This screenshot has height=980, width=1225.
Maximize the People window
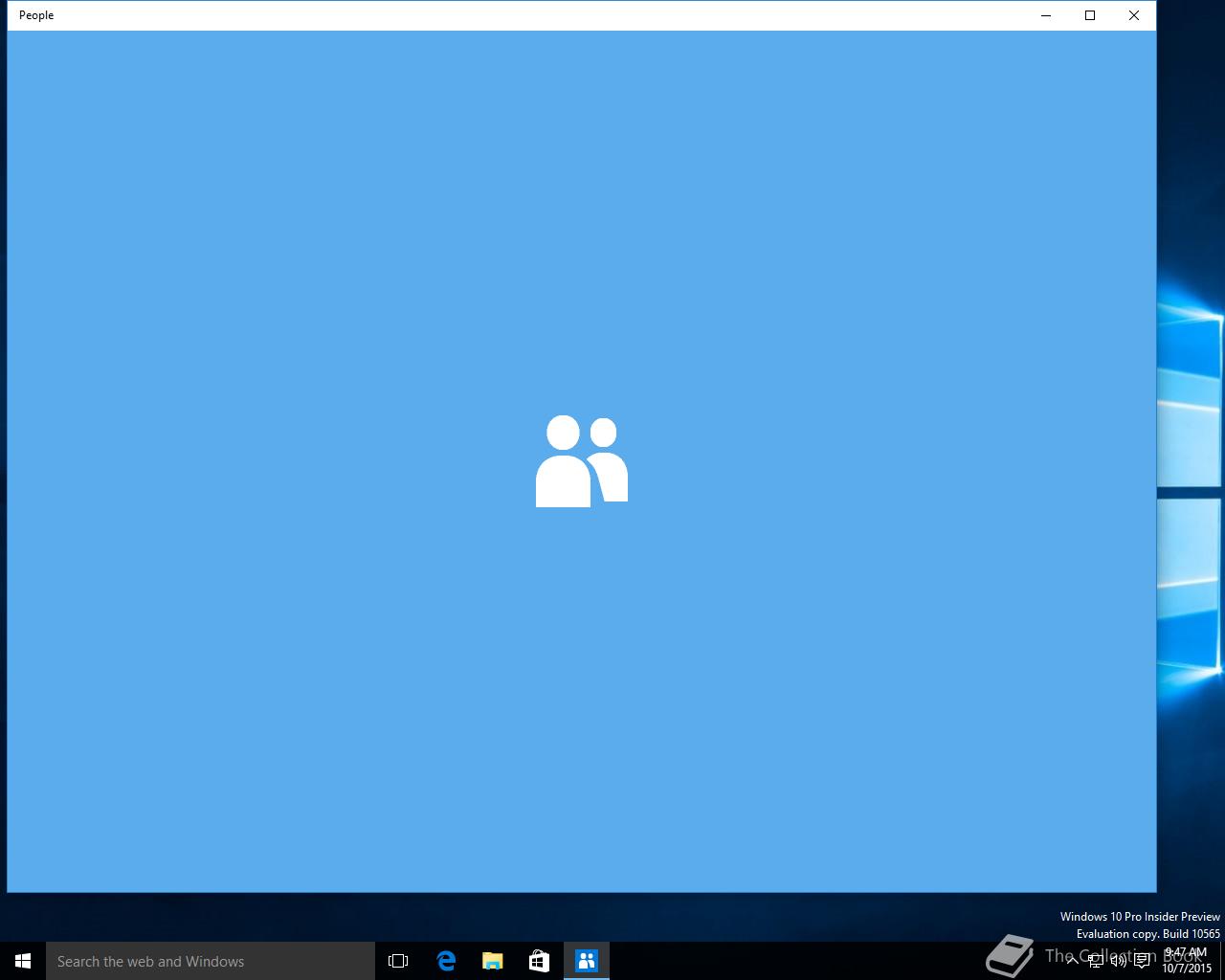click(1090, 15)
